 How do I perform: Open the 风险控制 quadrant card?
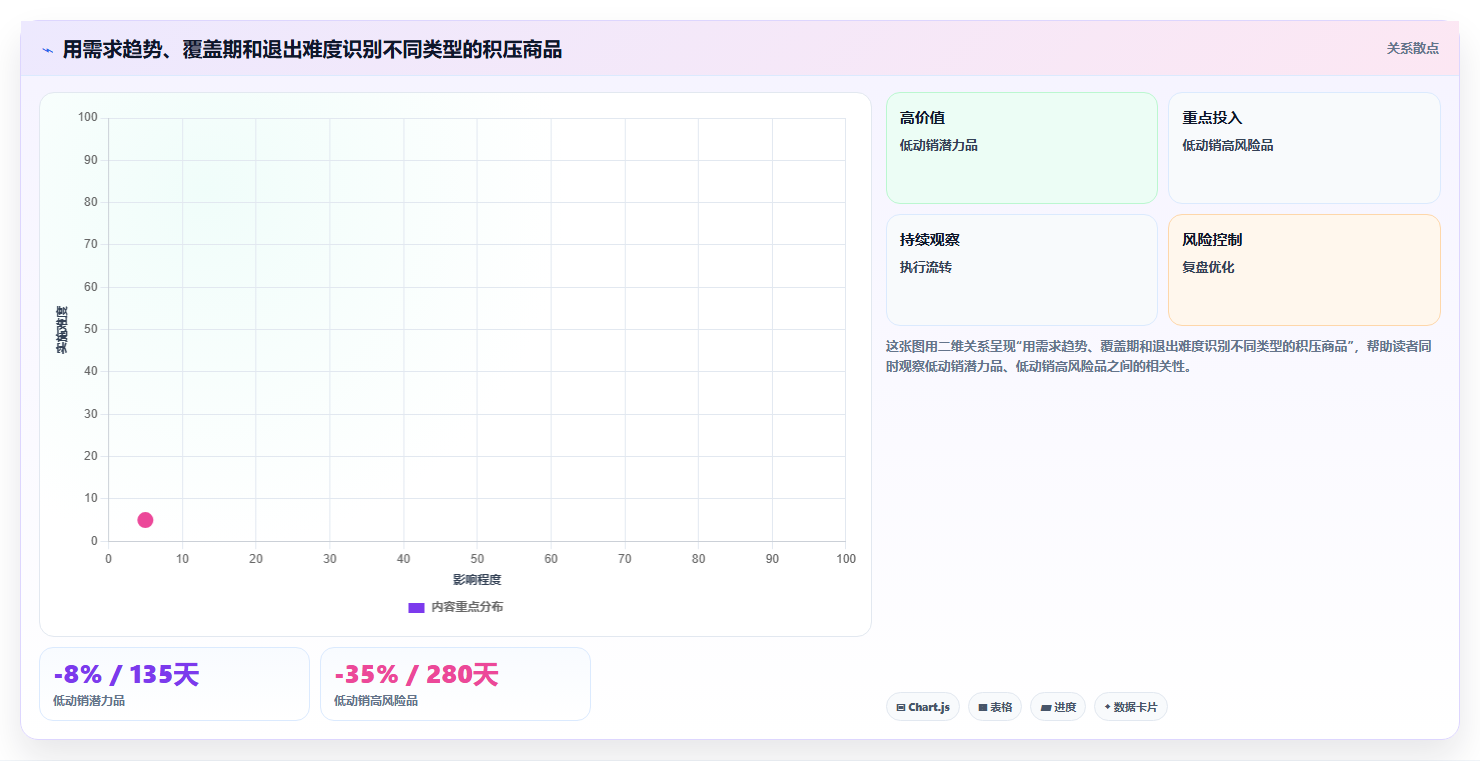click(x=1304, y=270)
